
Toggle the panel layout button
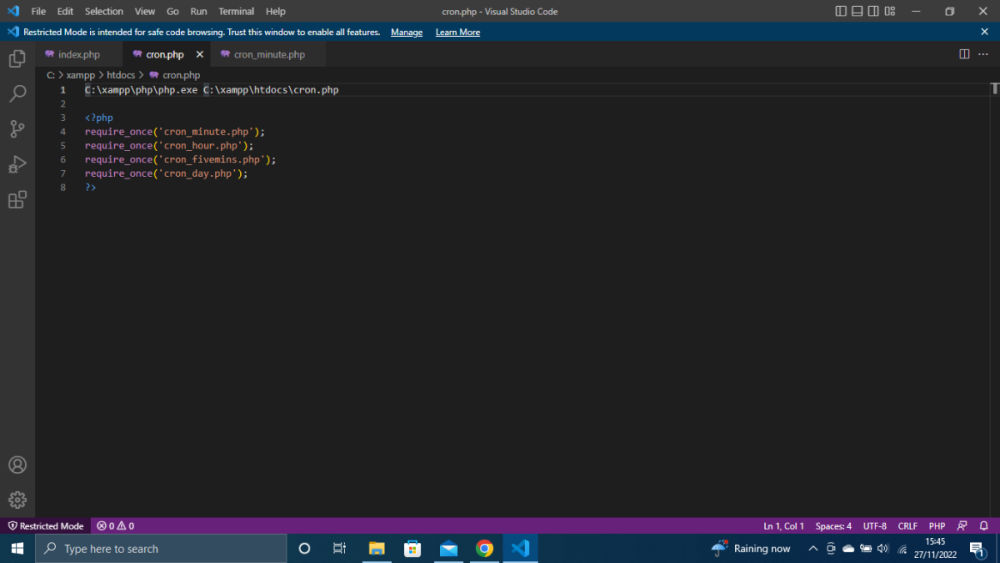pos(858,12)
